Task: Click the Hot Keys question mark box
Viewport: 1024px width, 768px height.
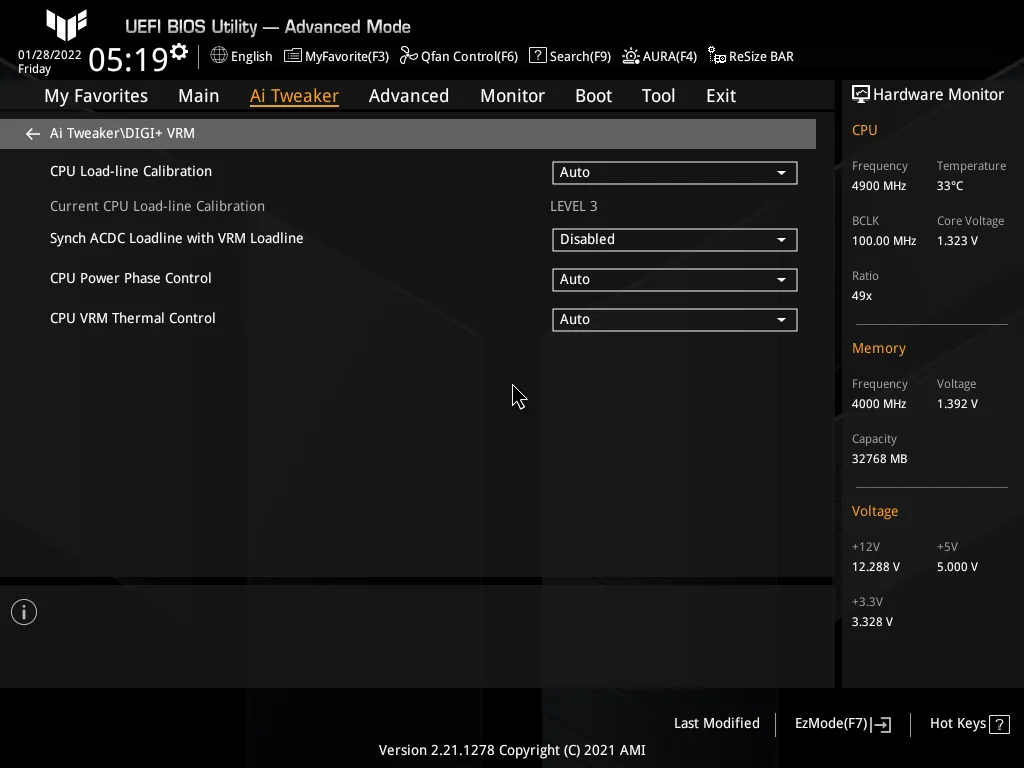Action: click(x=999, y=724)
